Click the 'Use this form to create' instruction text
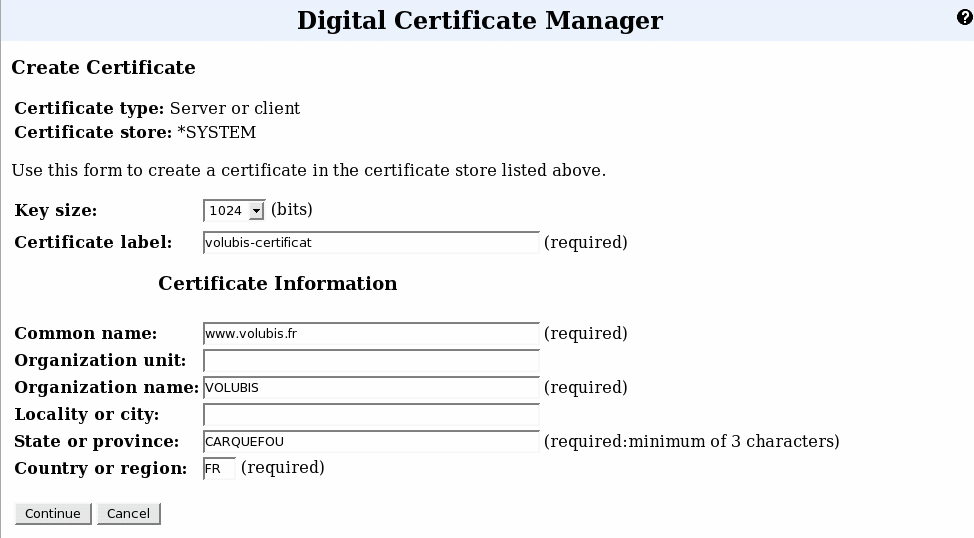The image size is (974, 538). coord(309,170)
